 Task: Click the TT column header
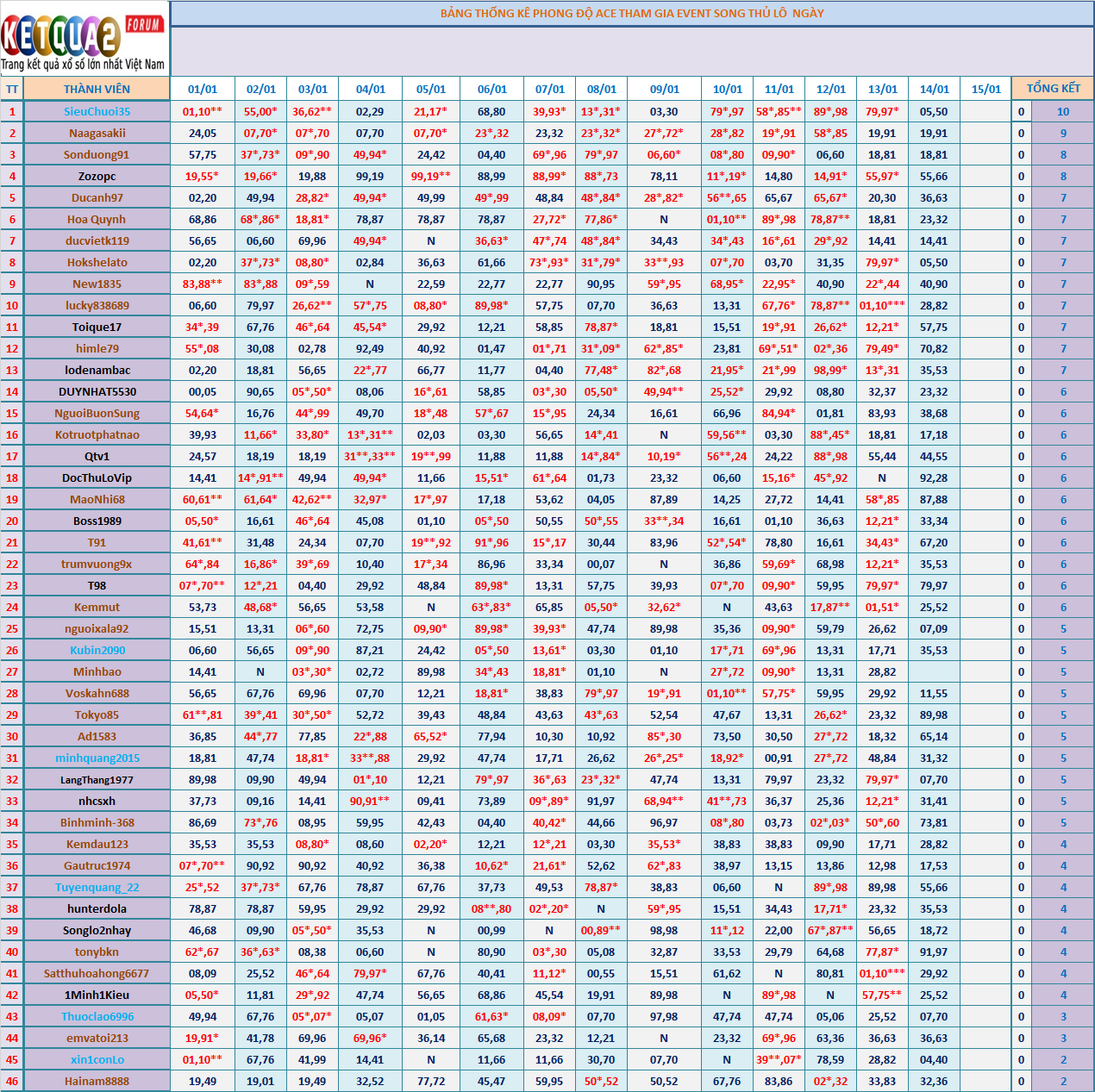pos(12,89)
